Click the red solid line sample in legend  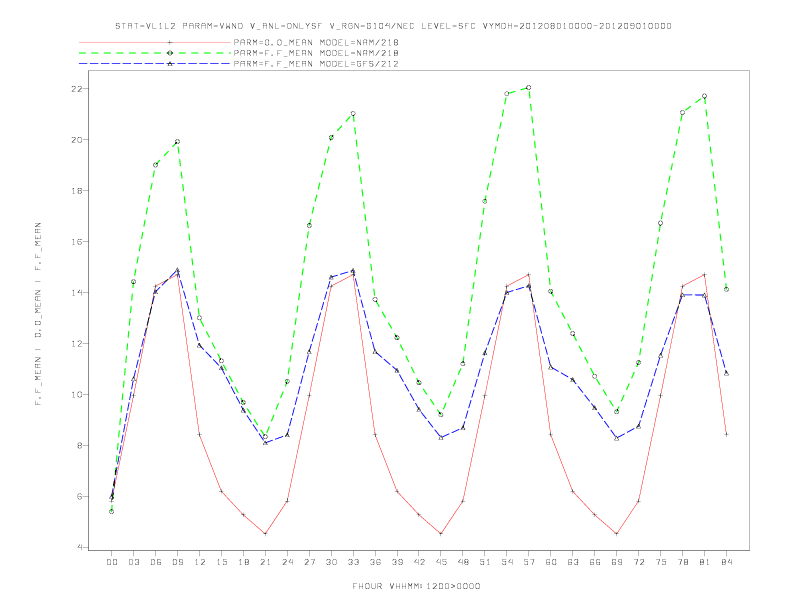point(155,42)
